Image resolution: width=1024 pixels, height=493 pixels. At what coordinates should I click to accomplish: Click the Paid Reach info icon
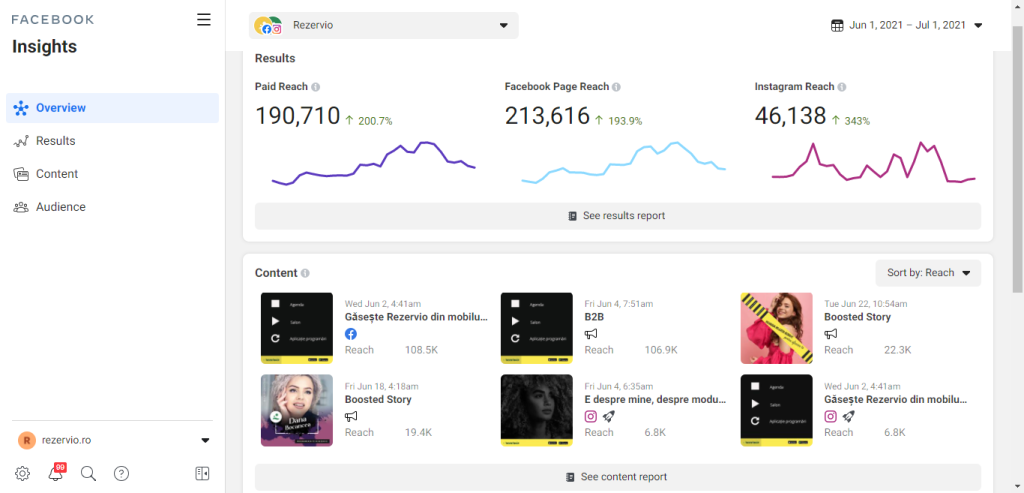pos(316,87)
